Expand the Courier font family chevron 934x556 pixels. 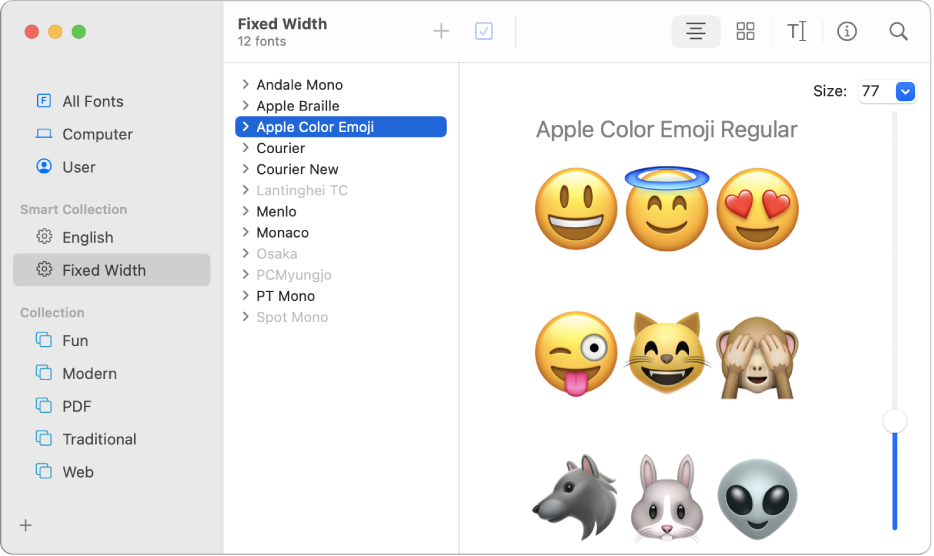[245, 147]
